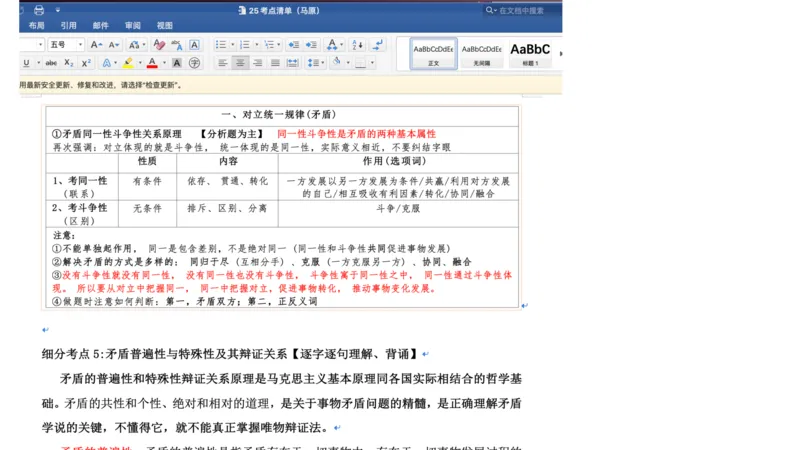Toggle center alignment
The width and height of the screenshot is (800, 450).
(x=240, y=63)
